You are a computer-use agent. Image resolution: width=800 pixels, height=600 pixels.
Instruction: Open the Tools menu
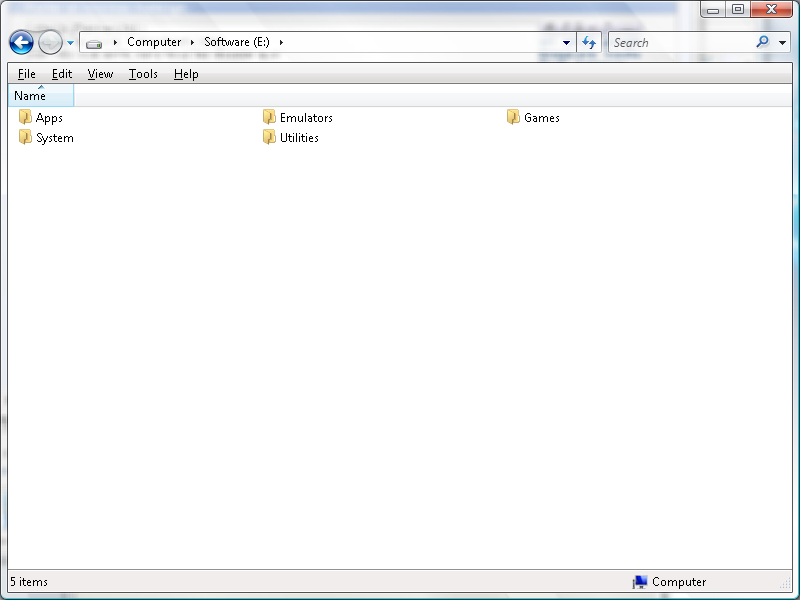[143, 74]
